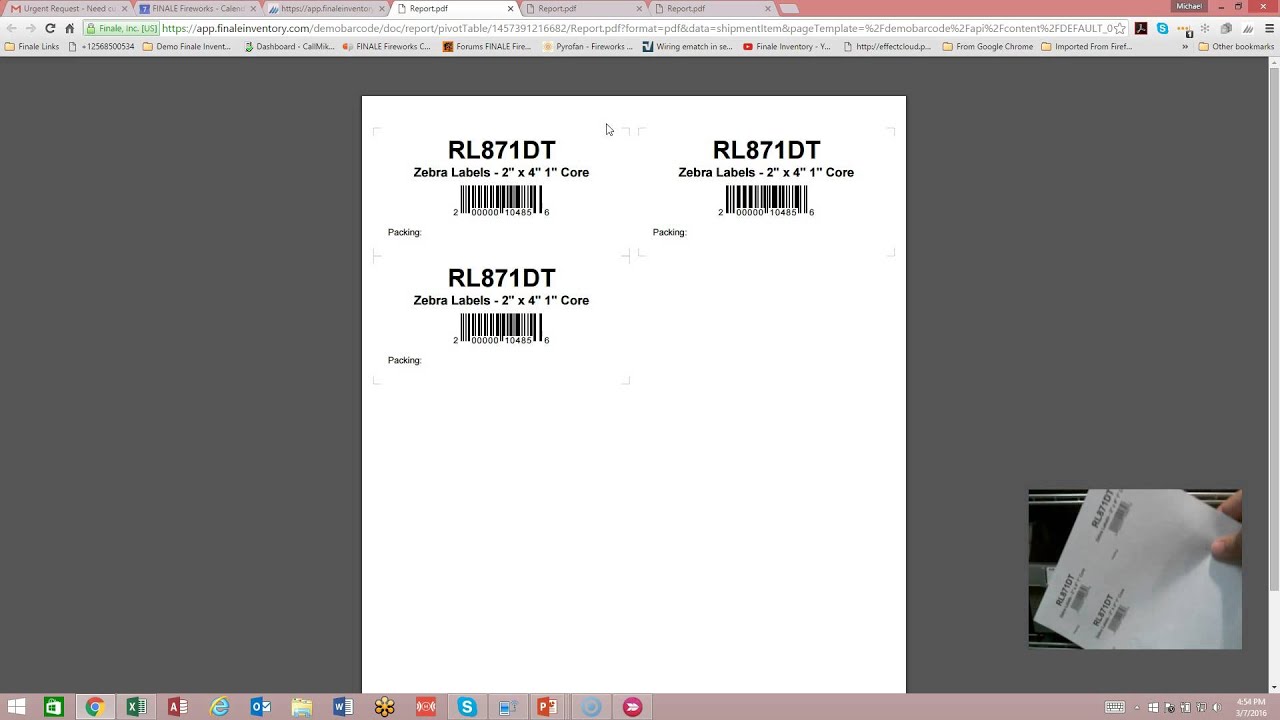Viewport: 1280px width, 720px height.
Task: Open the Other bookmarks folder
Action: 1236,46
